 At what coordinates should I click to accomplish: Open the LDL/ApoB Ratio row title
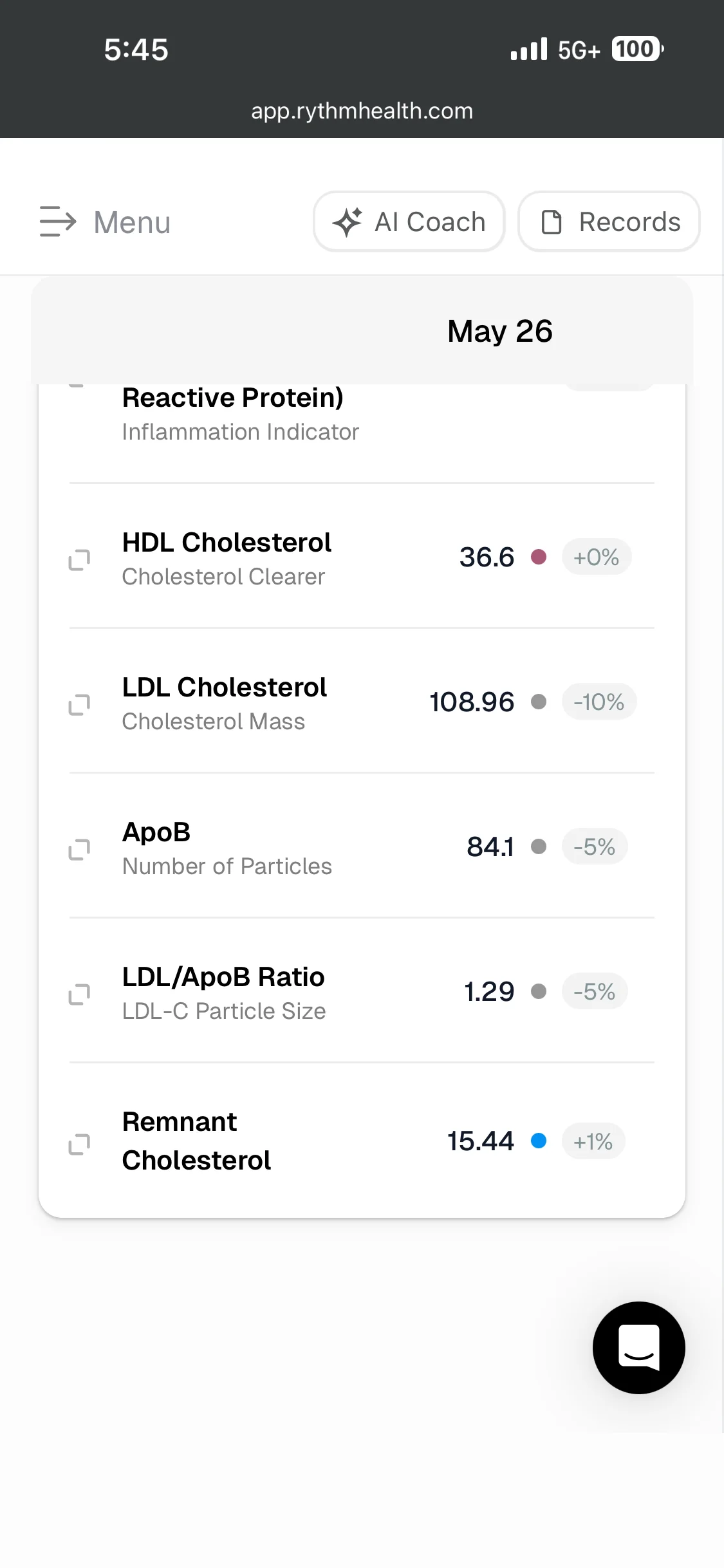(x=223, y=977)
